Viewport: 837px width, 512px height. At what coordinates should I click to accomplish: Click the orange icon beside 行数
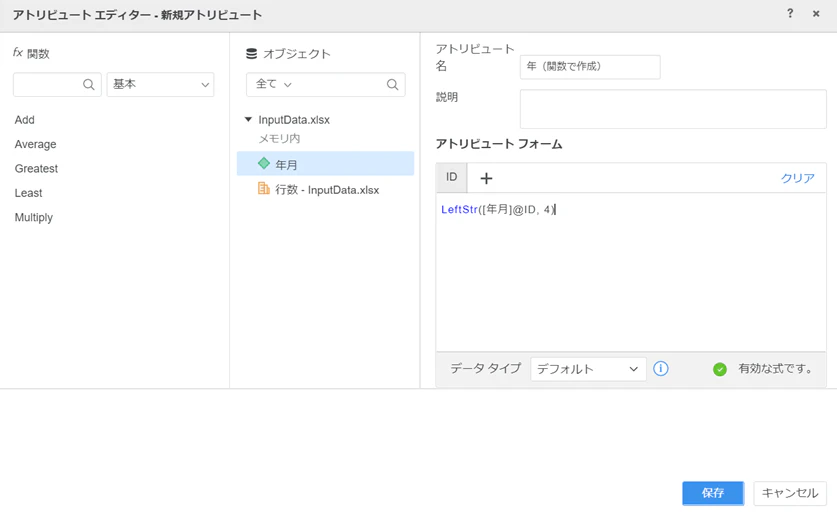264,188
